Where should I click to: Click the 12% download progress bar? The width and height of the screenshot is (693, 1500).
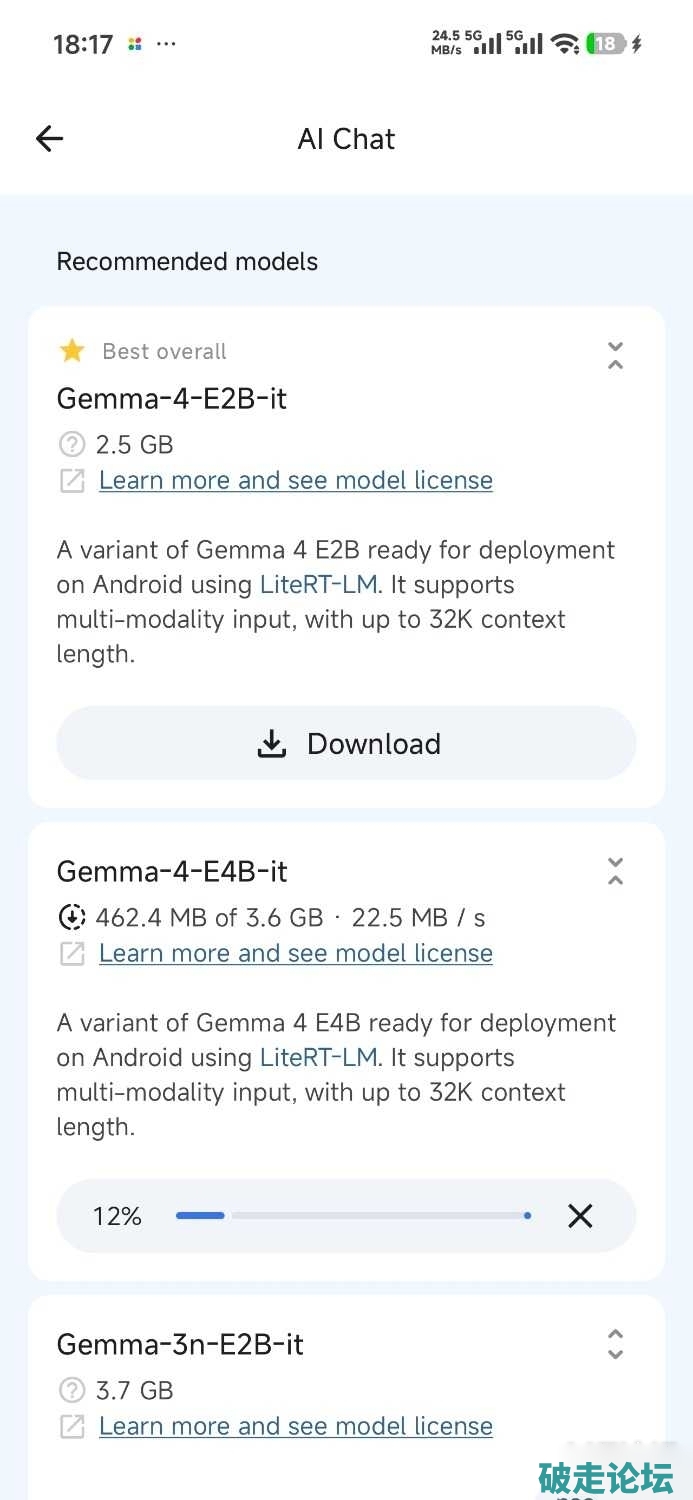(x=353, y=1216)
